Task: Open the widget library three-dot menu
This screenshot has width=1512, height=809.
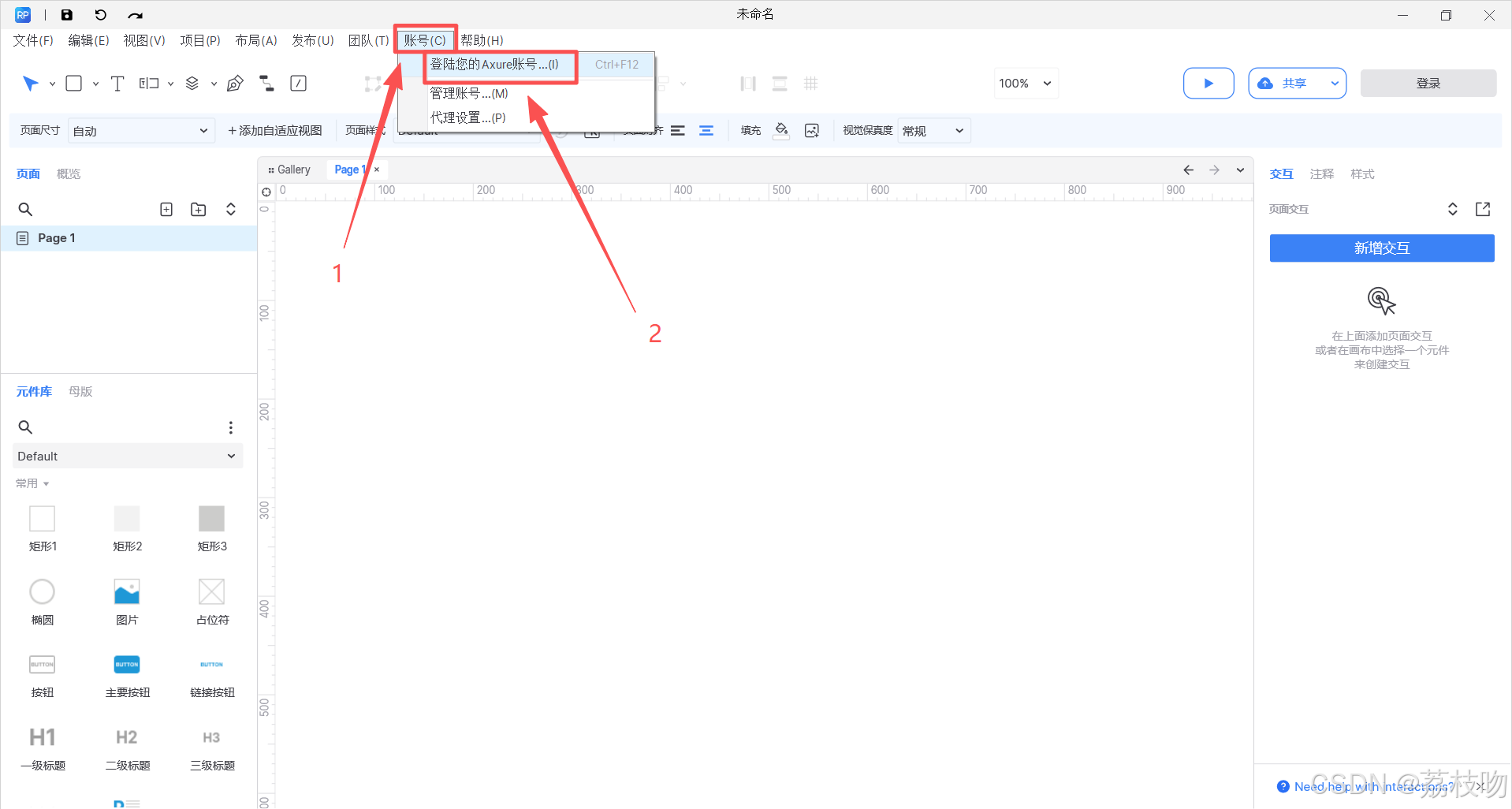Action: pyautogui.click(x=231, y=427)
